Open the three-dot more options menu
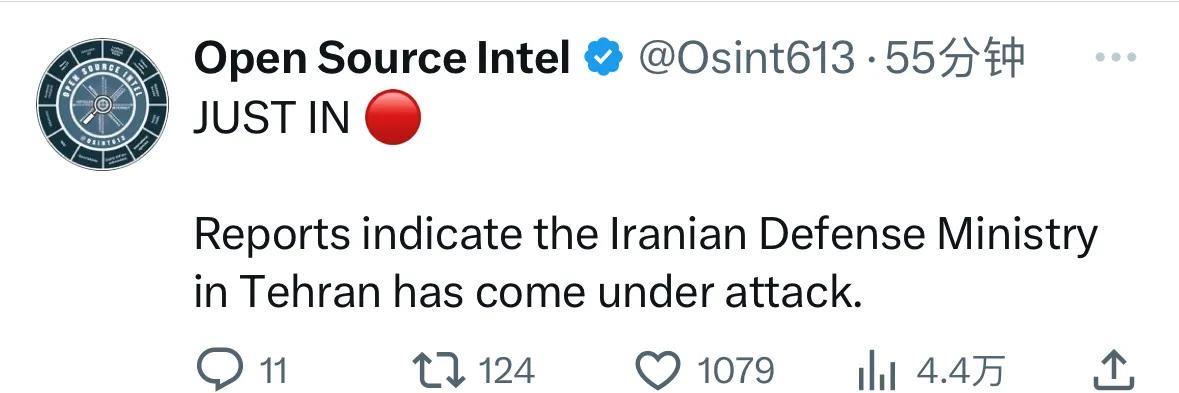 tap(1116, 57)
